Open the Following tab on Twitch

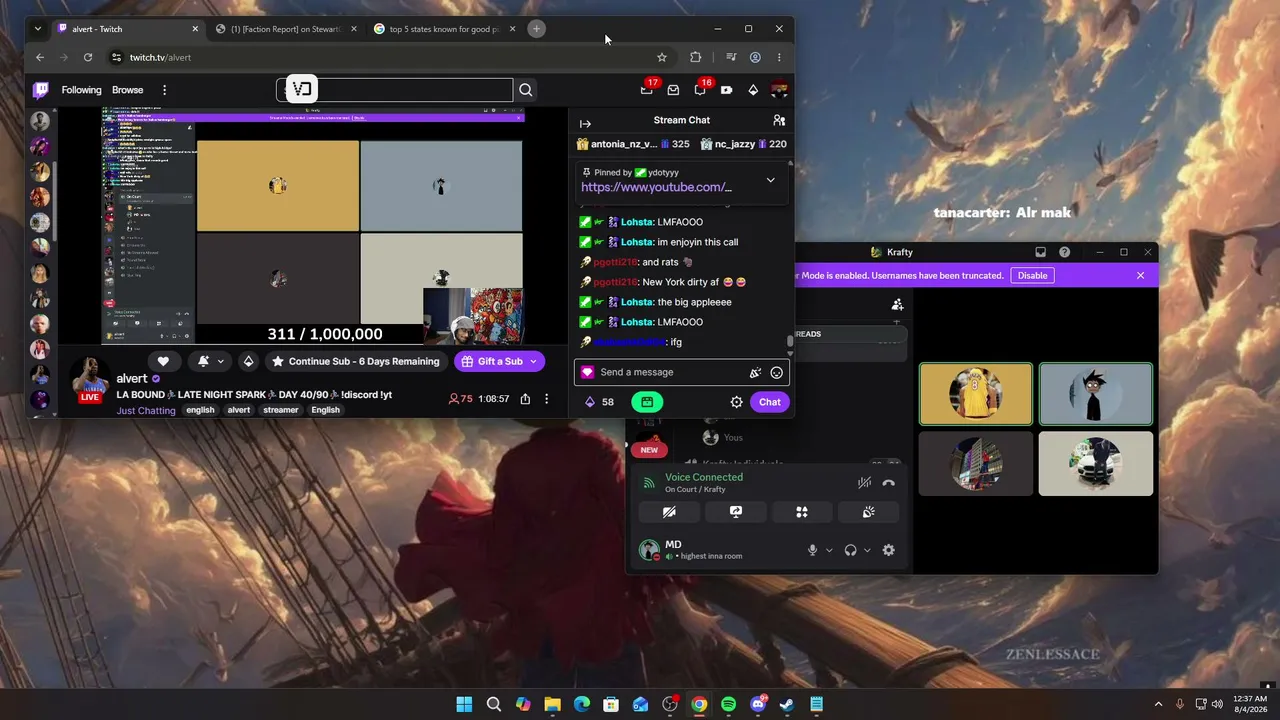[x=82, y=90]
